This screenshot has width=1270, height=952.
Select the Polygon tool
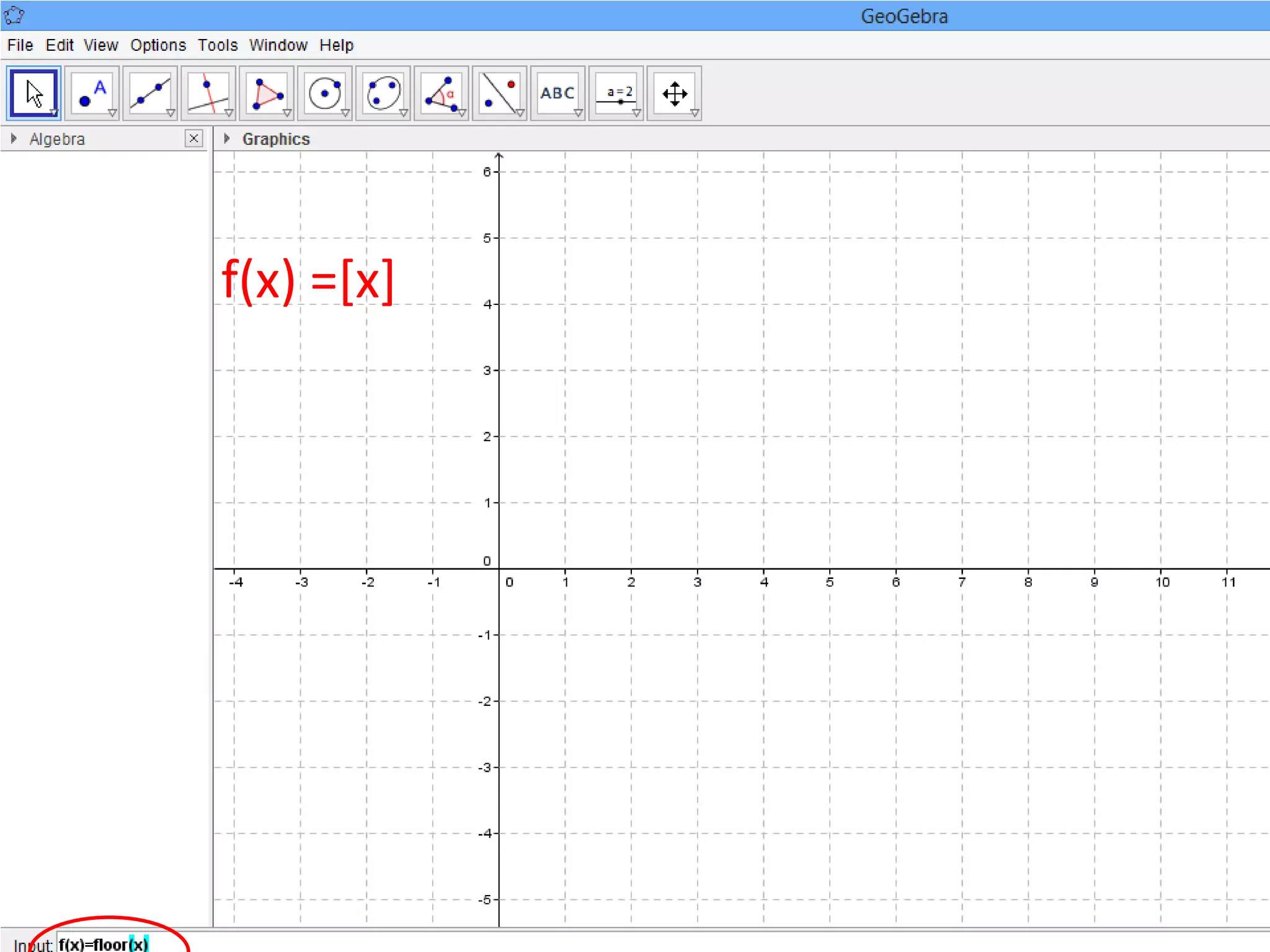267,94
